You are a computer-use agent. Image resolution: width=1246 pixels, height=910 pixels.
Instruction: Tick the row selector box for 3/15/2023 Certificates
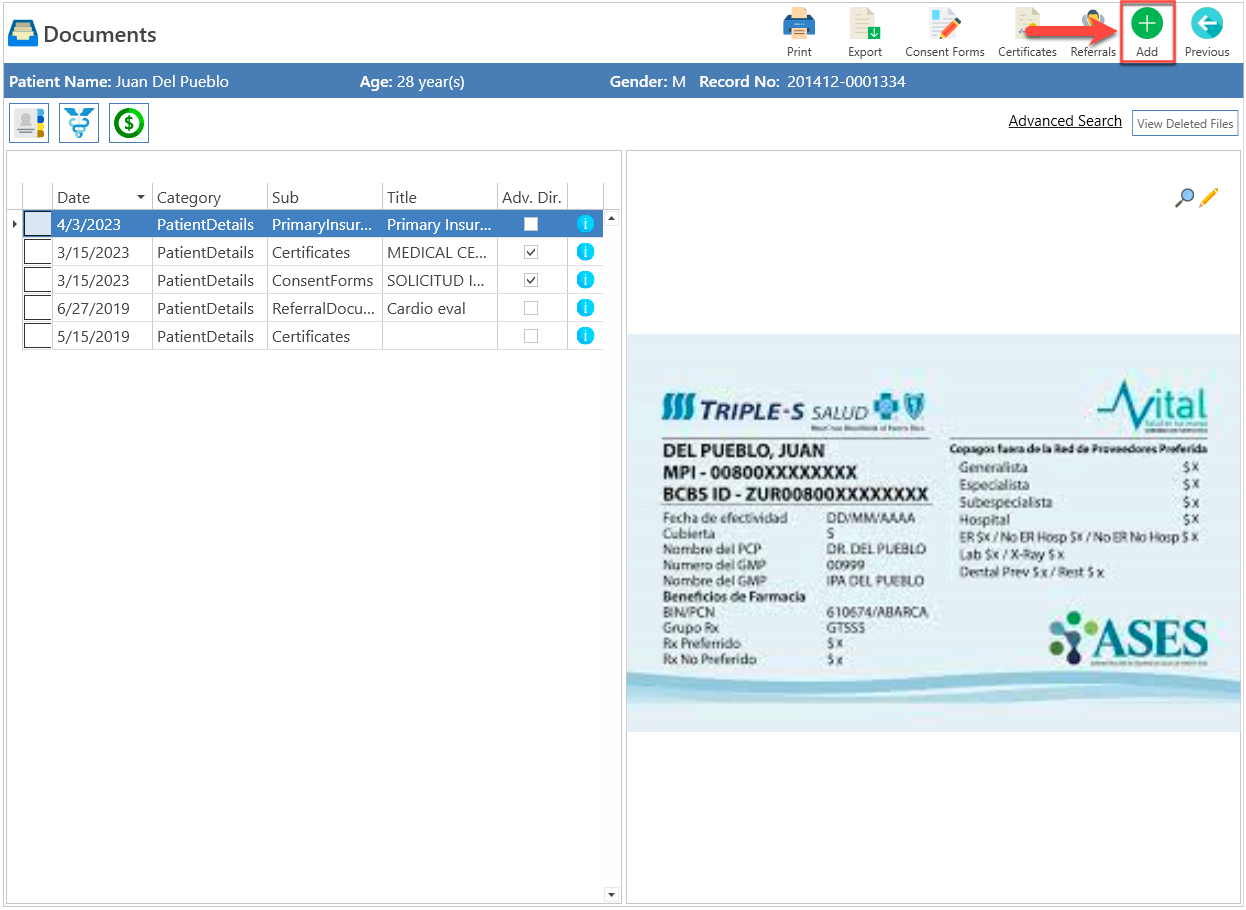coord(37,252)
